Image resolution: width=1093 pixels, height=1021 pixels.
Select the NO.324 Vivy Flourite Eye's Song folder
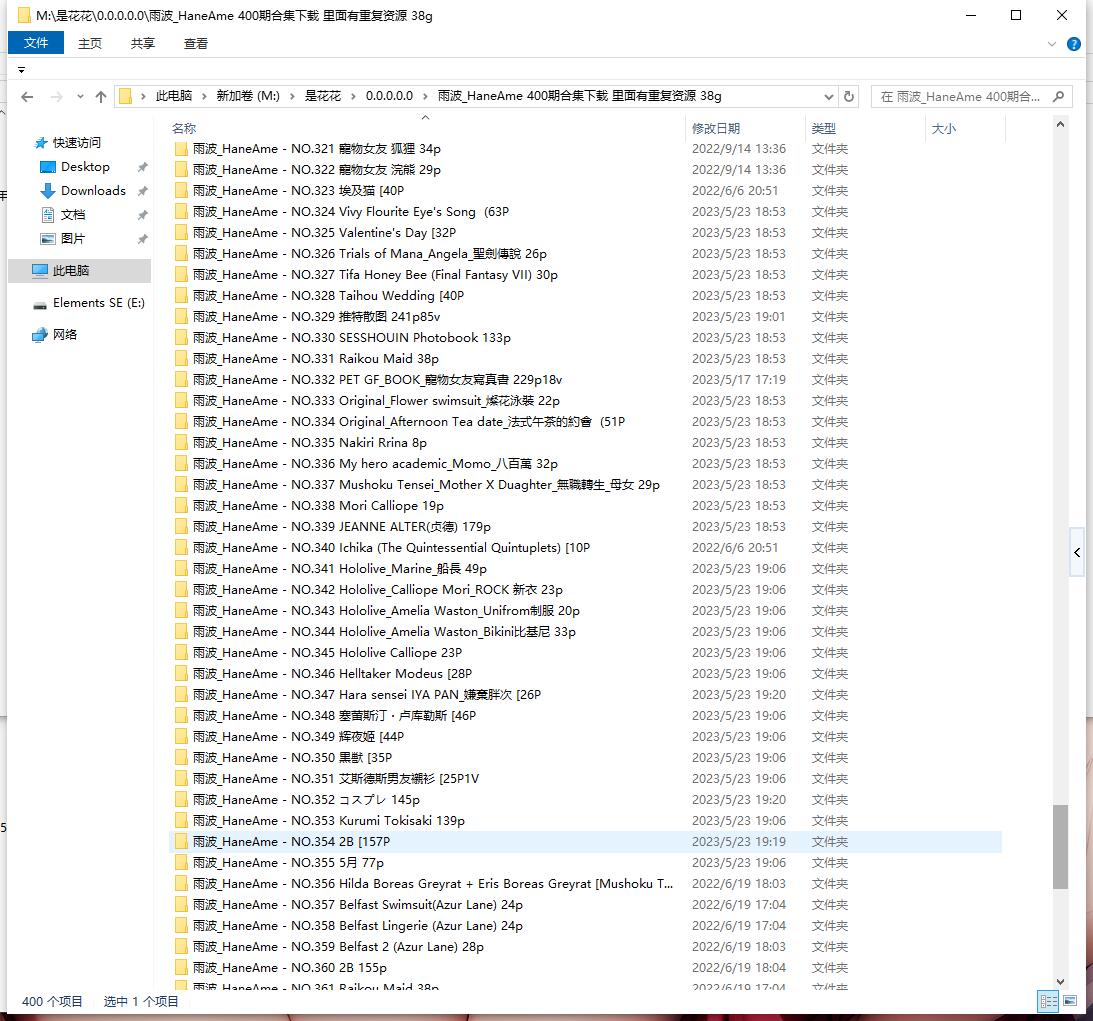point(351,212)
